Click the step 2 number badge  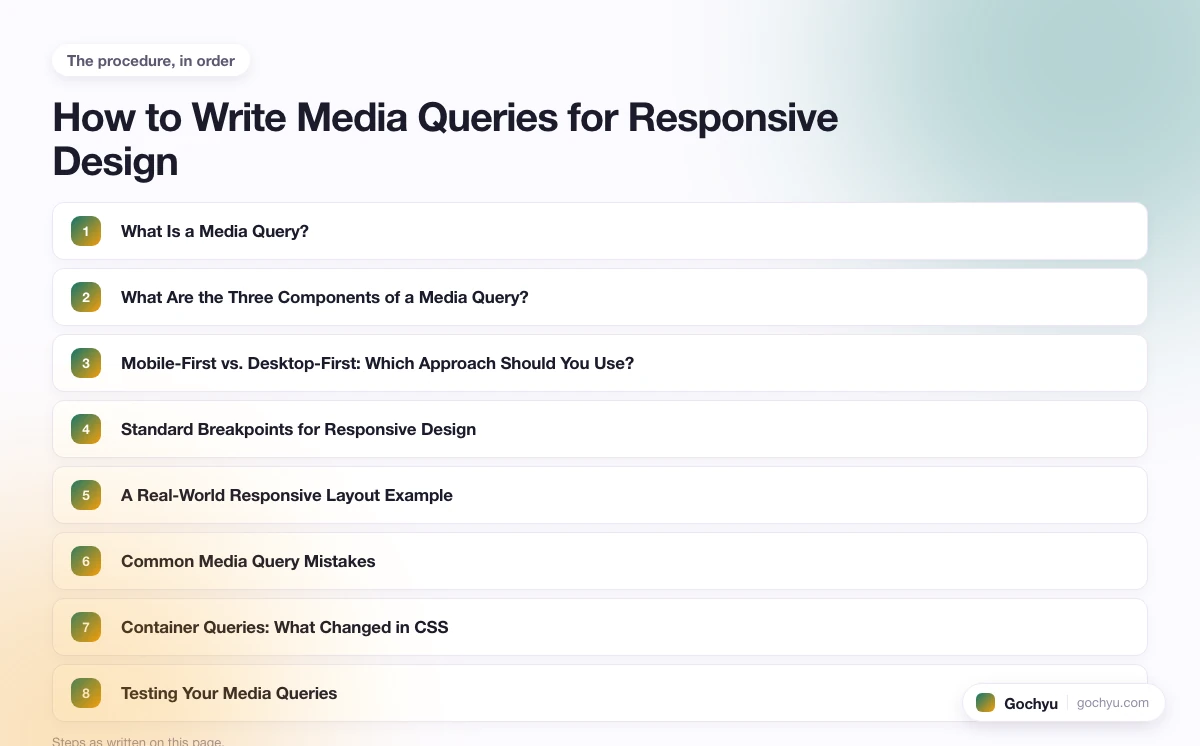coord(86,297)
